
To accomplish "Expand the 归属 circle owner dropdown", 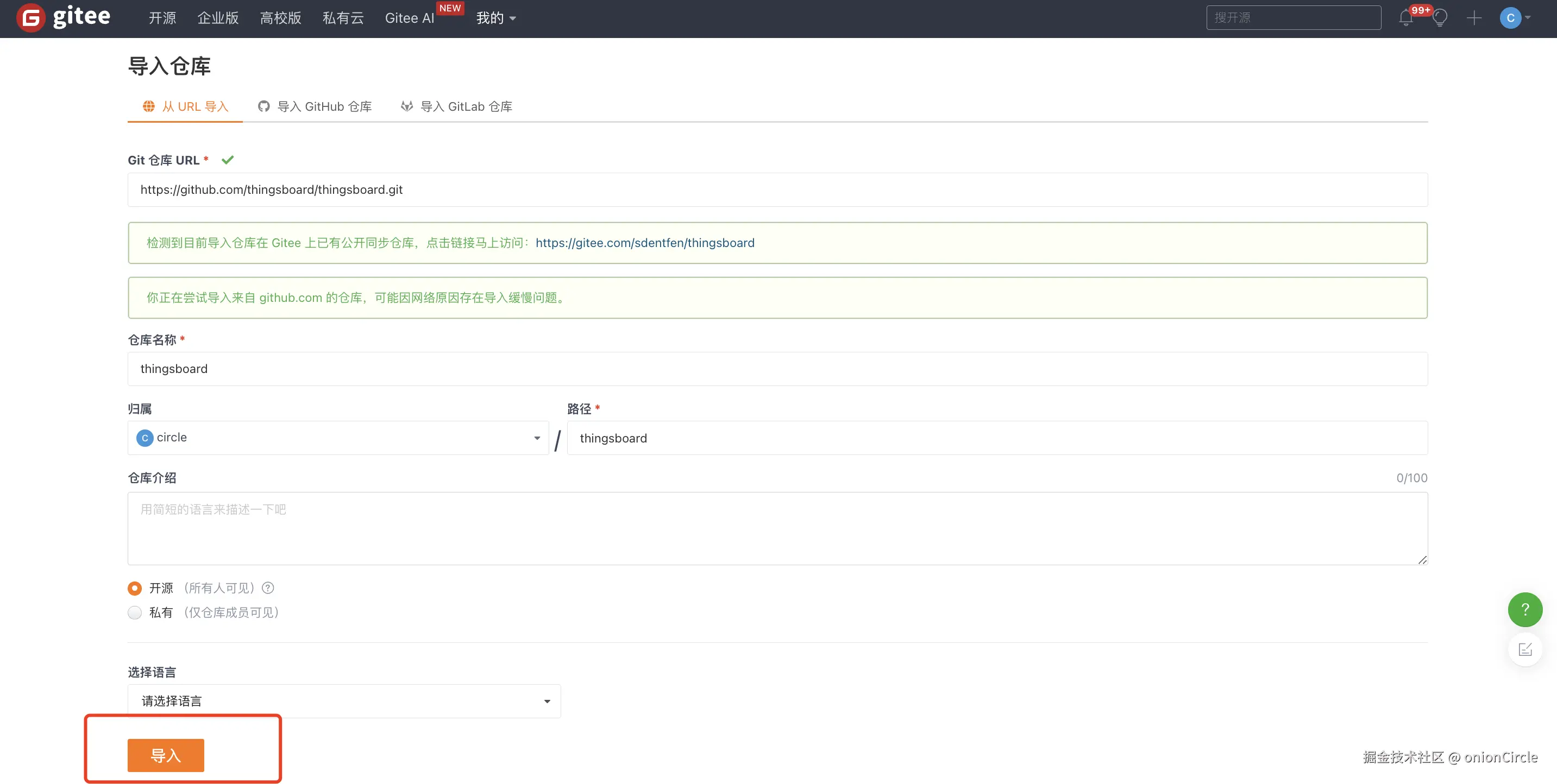I will (x=337, y=438).
